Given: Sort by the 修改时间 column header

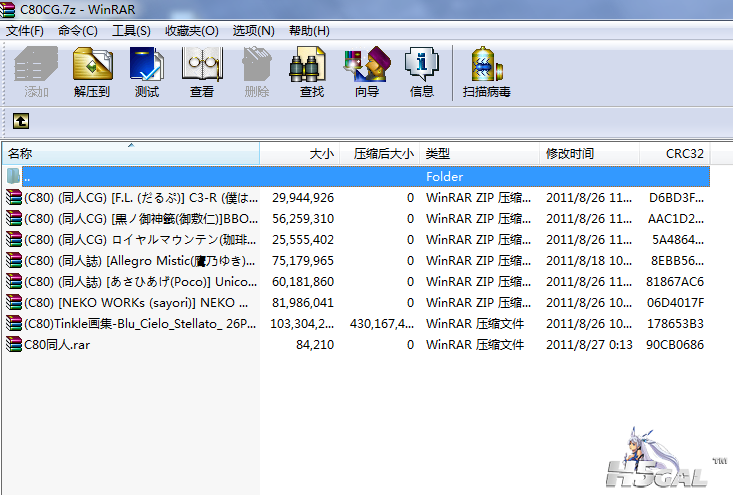Looking at the screenshot, I should 589,153.
